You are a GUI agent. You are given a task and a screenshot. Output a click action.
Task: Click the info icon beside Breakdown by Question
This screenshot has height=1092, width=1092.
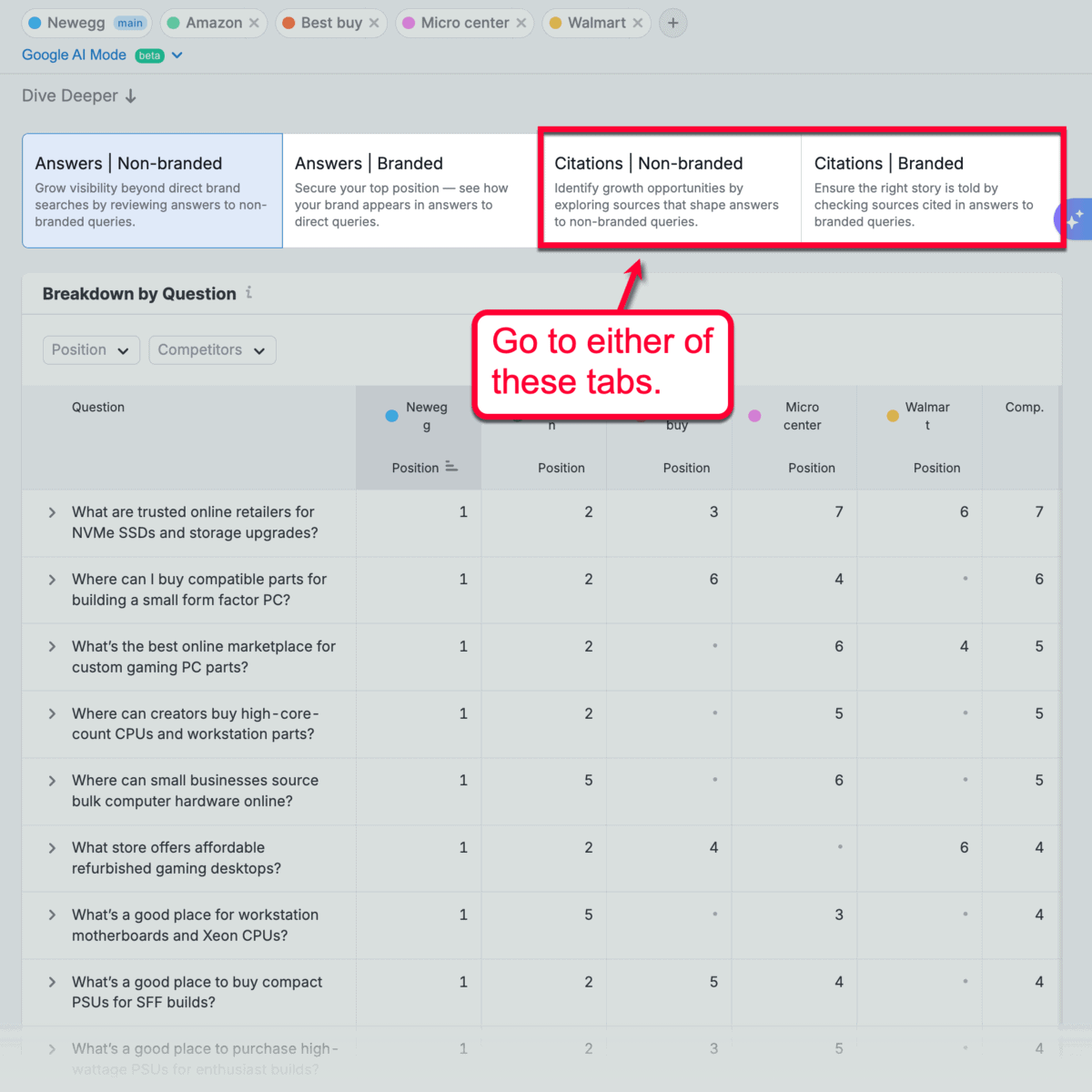248,293
